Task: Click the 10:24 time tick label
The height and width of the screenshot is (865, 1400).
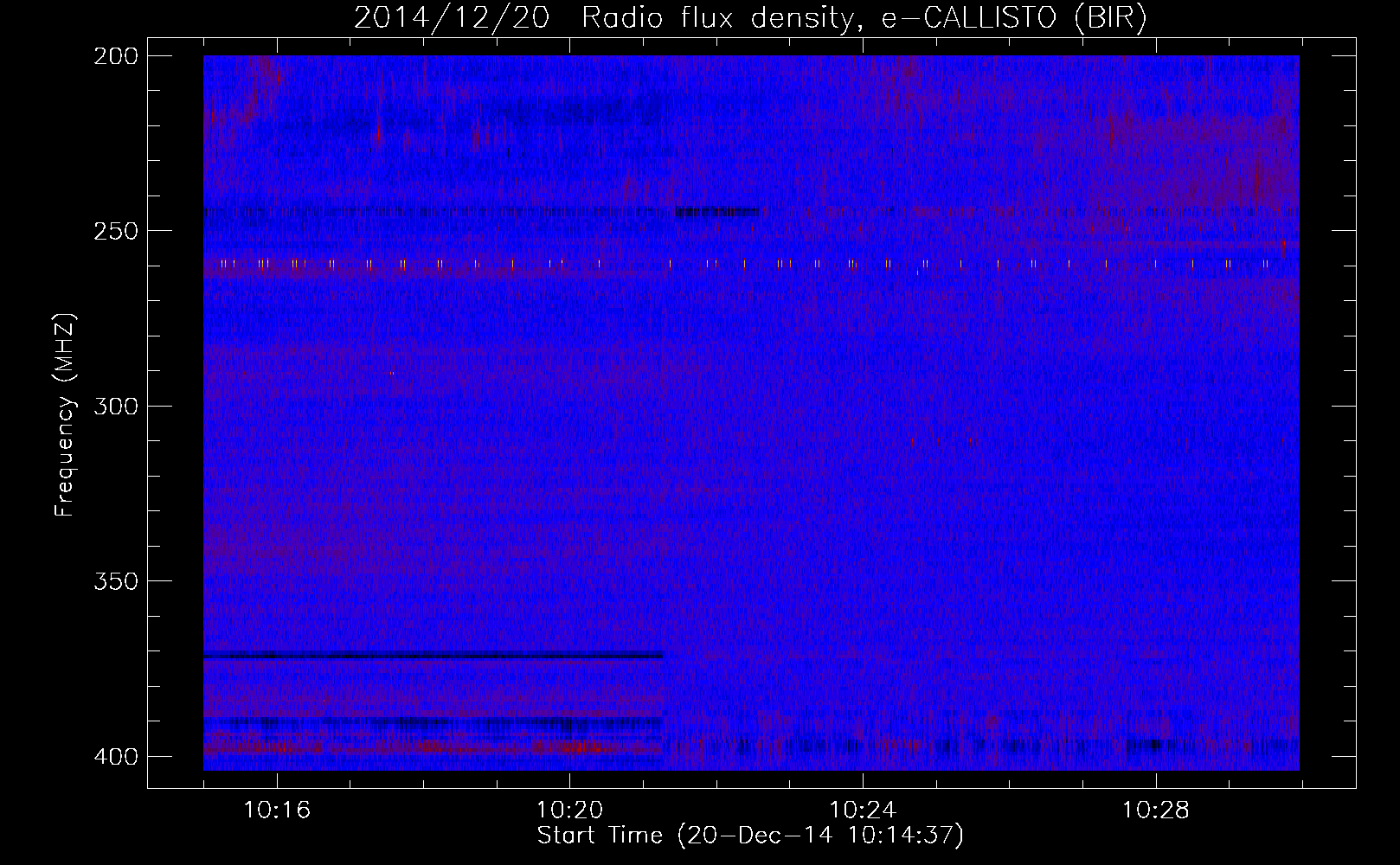Action: tap(863, 811)
